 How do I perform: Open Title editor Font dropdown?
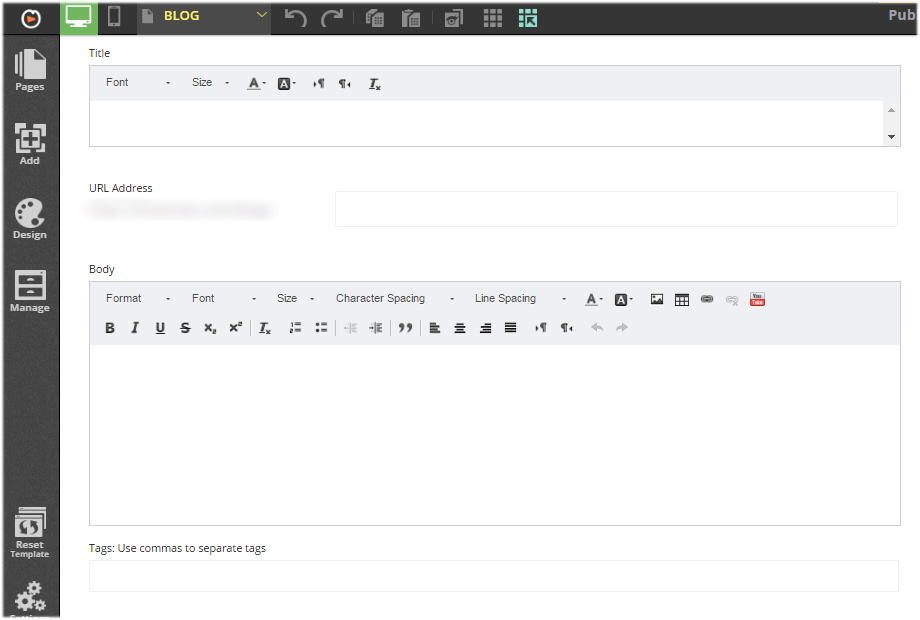click(138, 83)
